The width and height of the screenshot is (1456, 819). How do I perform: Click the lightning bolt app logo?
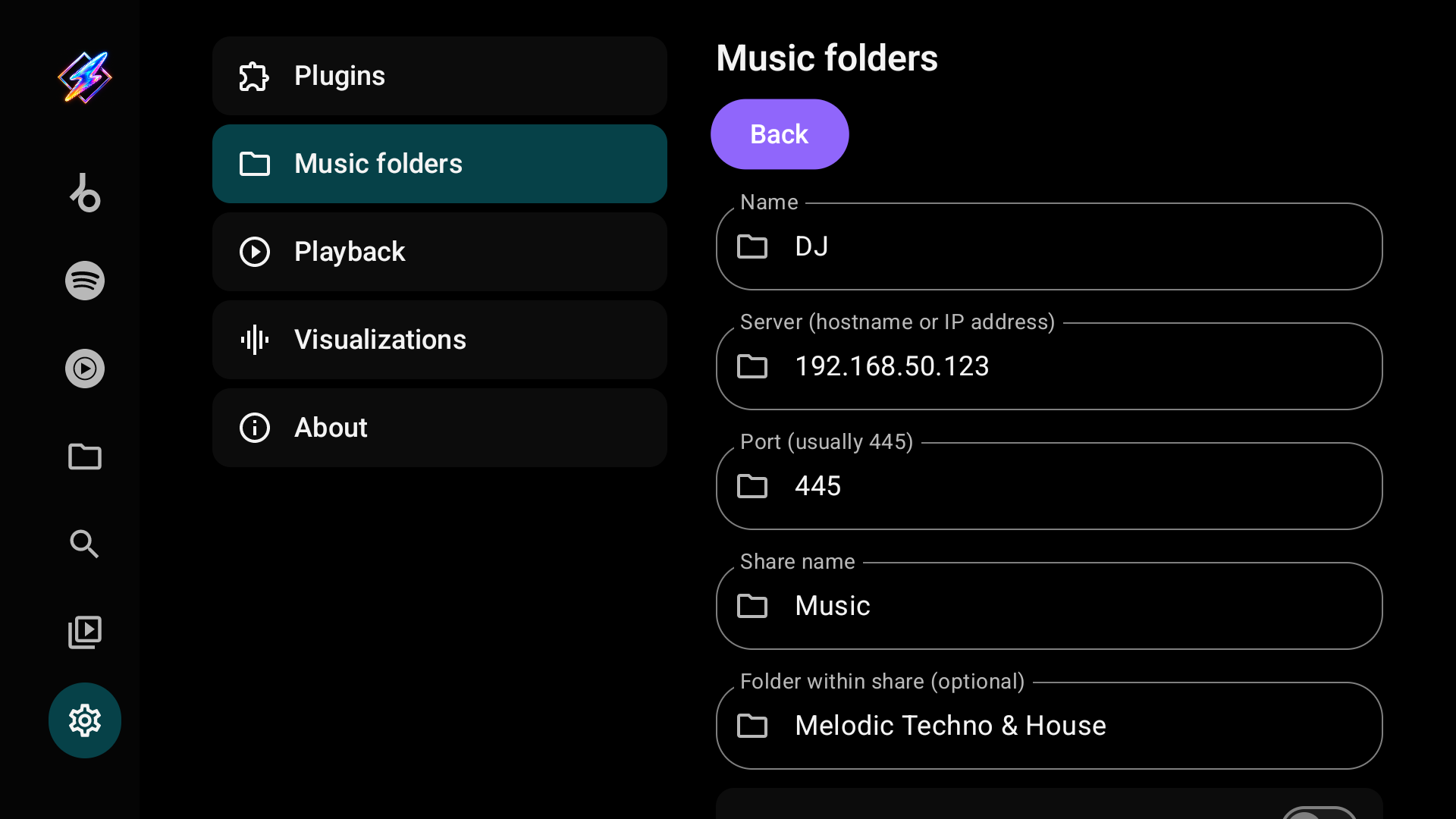click(85, 77)
